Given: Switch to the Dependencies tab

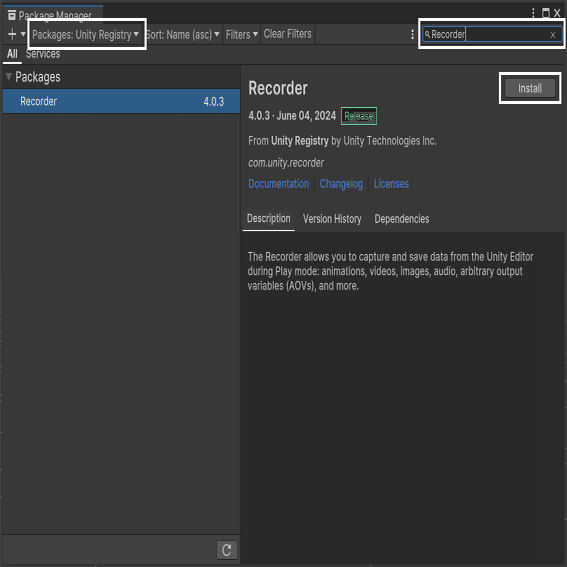Looking at the screenshot, I should 402,219.
